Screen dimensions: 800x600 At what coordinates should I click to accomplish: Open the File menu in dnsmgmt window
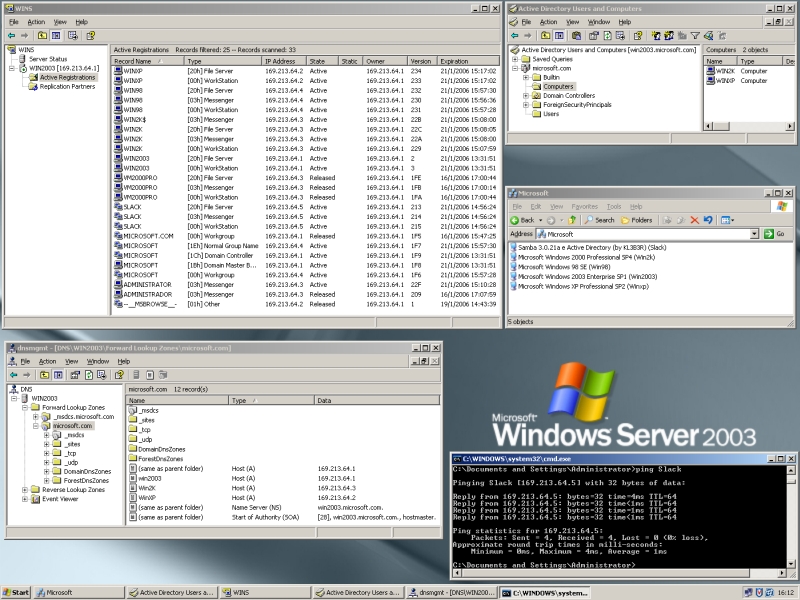pos(25,361)
